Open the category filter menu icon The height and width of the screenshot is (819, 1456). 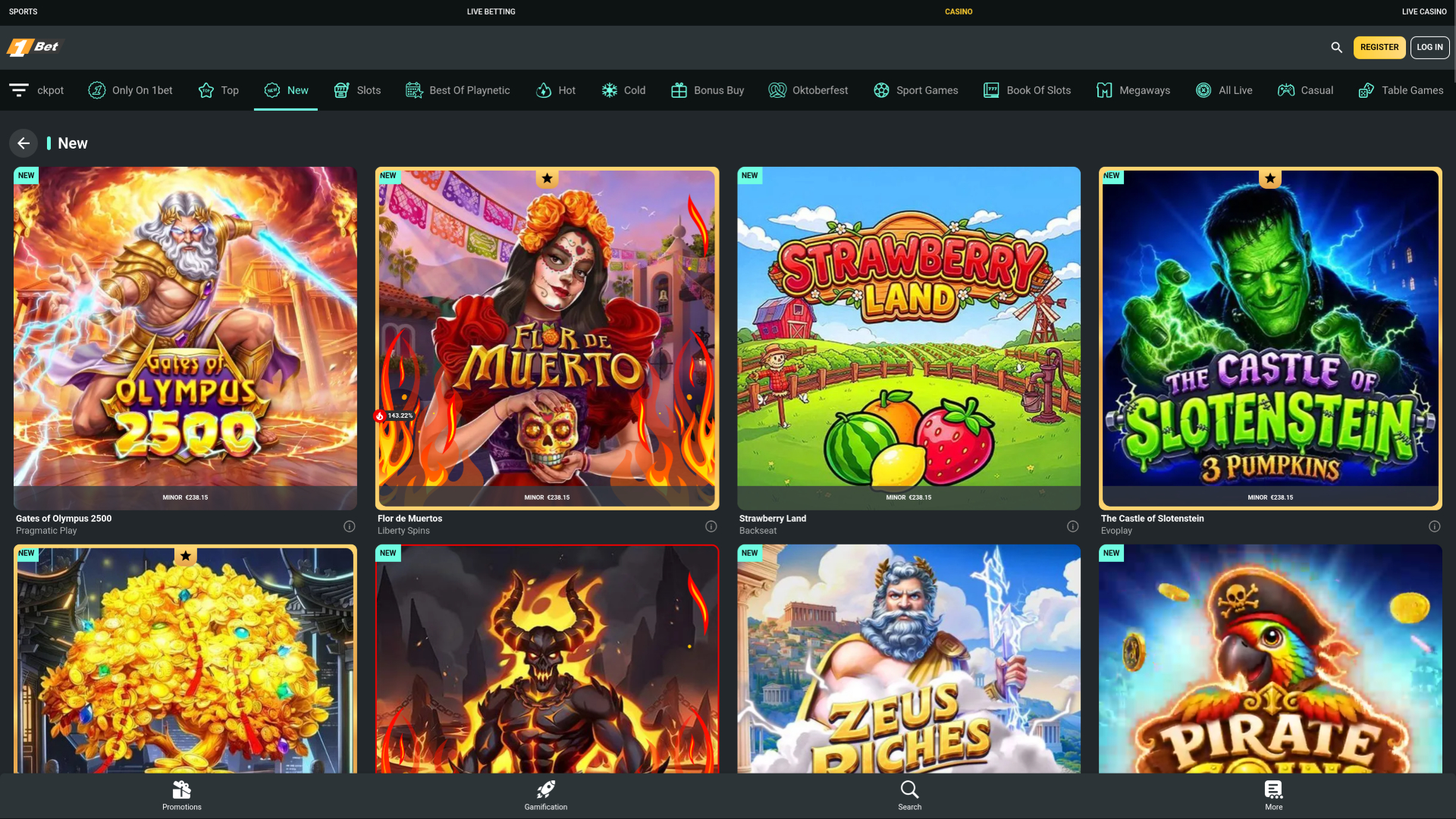(x=19, y=90)
